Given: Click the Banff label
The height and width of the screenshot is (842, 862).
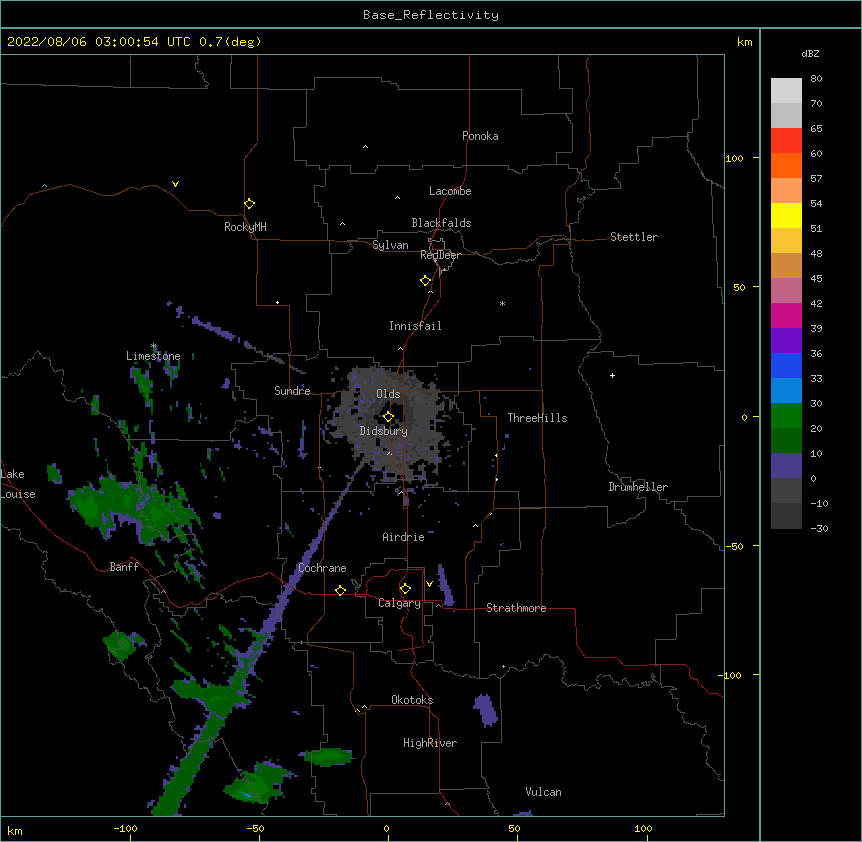Looking at the screenshot, I should pos(124,567).
